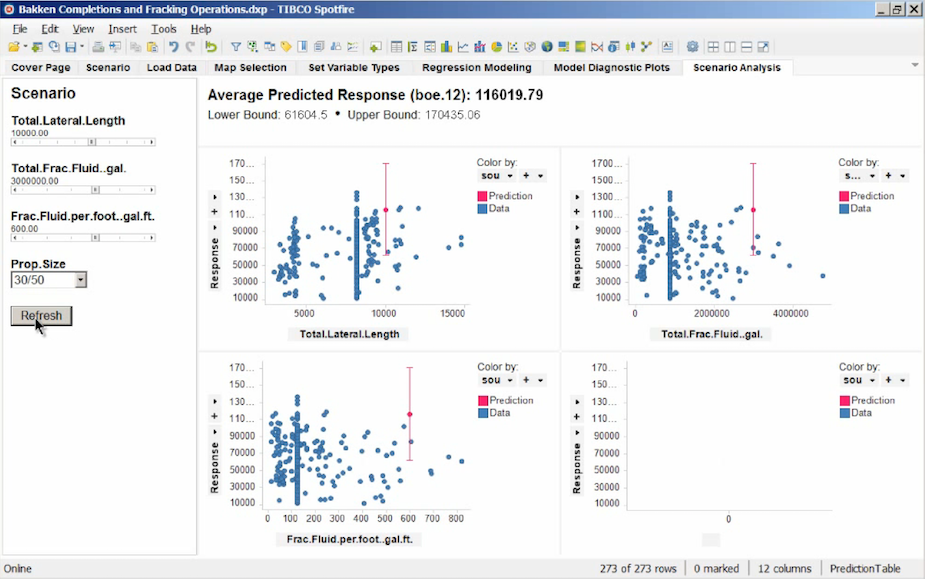Viewport: 925px width, 579px height.
Task: Insert a Map Chart globe icon
Action: pyautogui.click(x=547, y=47)
